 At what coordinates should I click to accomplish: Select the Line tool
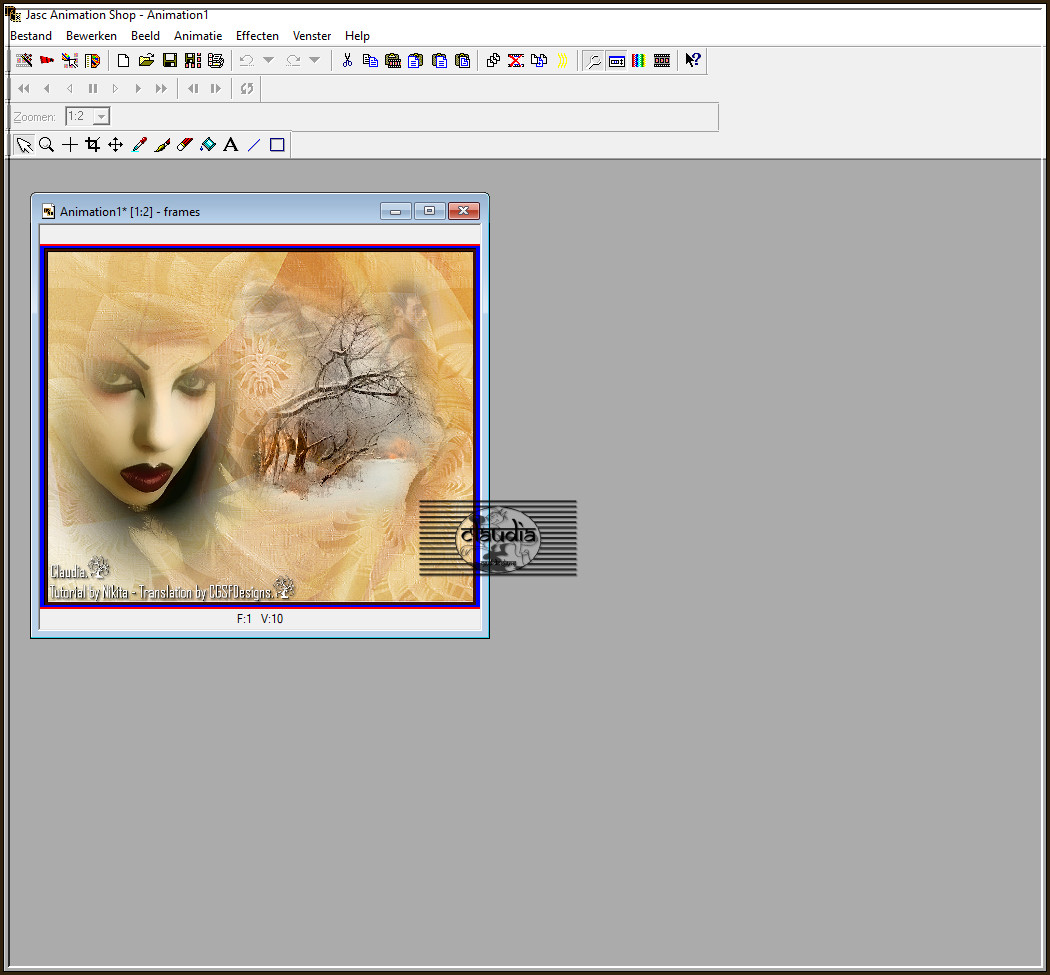coord(254,145)
